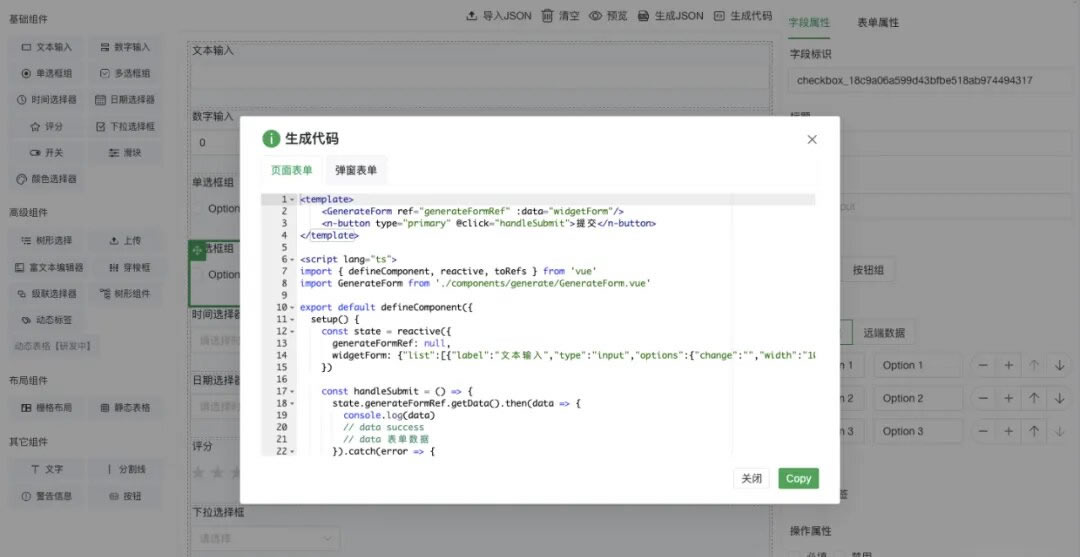The image size is (1080, 557).
Task: Fold the handleSubmit function at line 17
Action: pos(293,391)
